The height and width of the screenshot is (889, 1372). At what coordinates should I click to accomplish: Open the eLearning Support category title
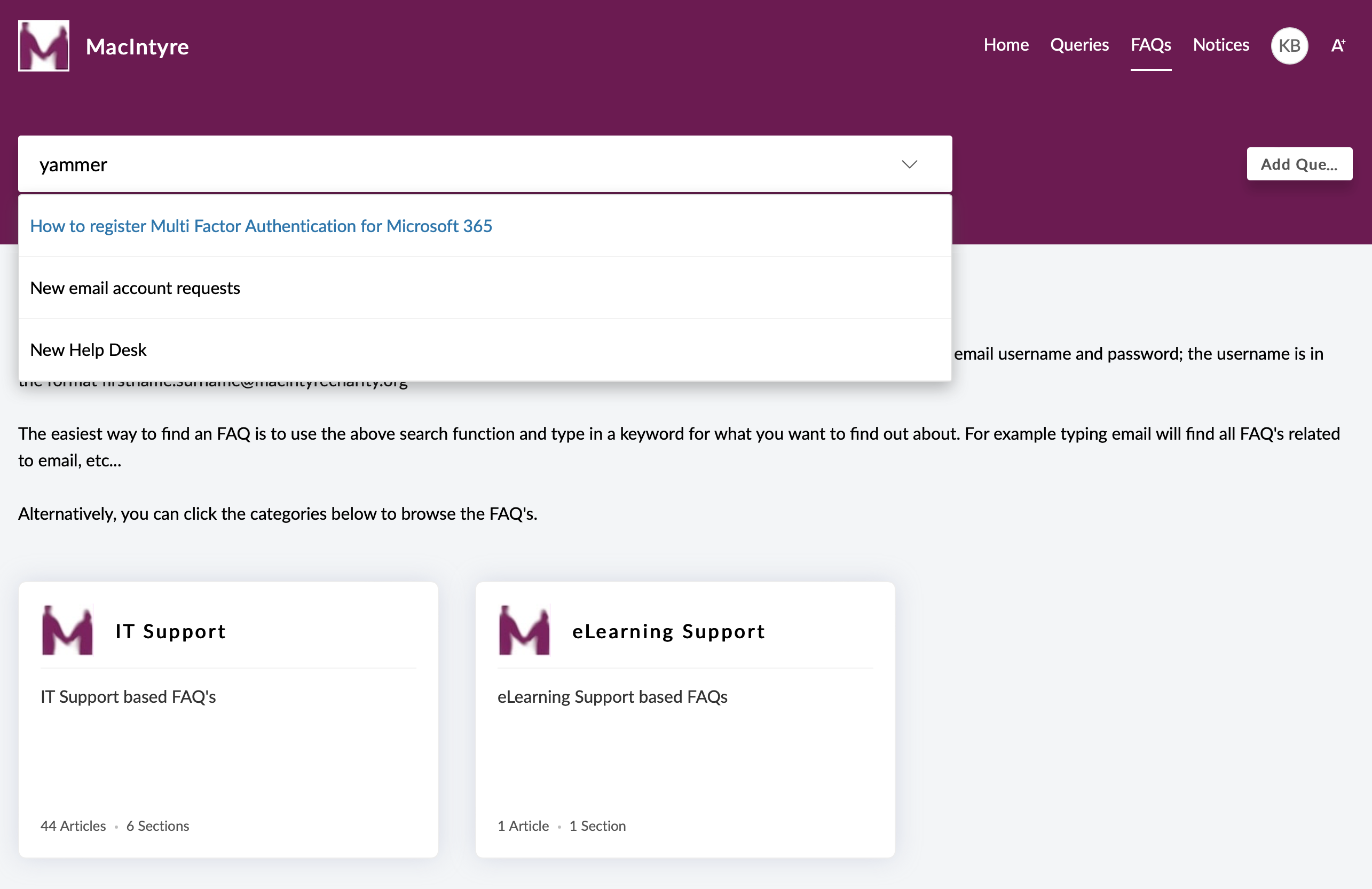(x=668, y=631)
